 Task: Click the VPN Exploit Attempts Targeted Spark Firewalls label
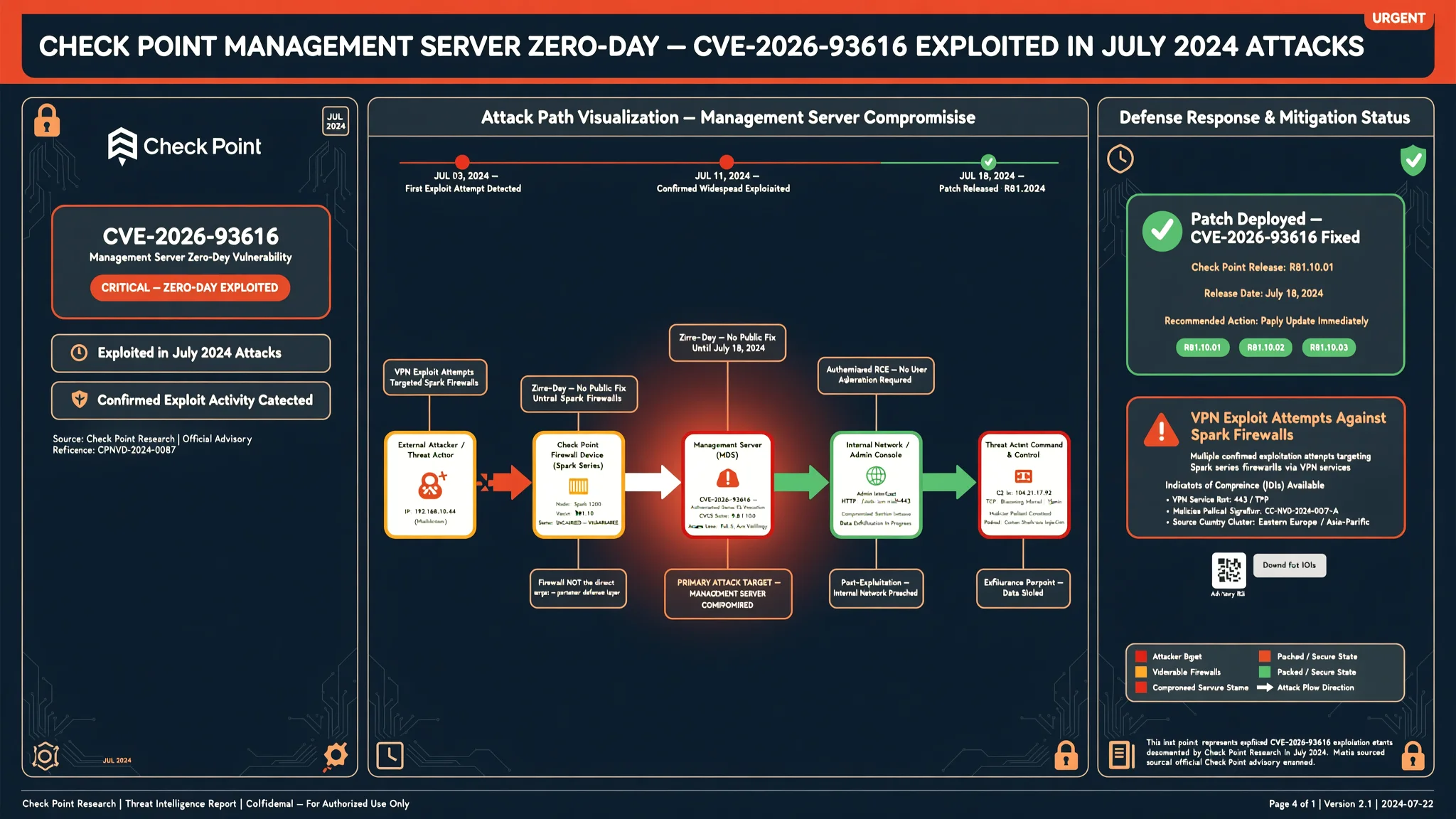(434, 378)
